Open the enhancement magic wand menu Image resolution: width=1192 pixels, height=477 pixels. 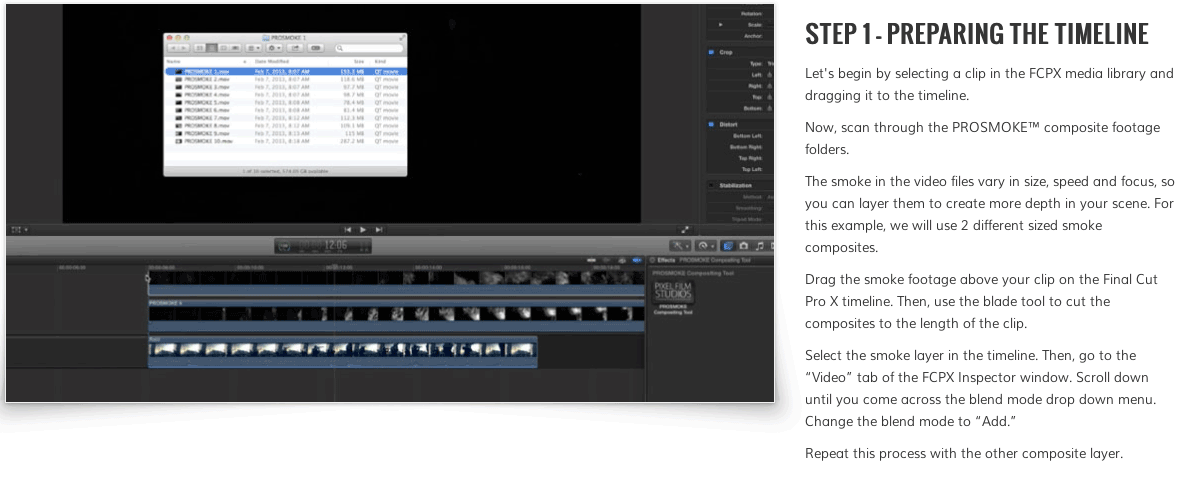(680, 246)
